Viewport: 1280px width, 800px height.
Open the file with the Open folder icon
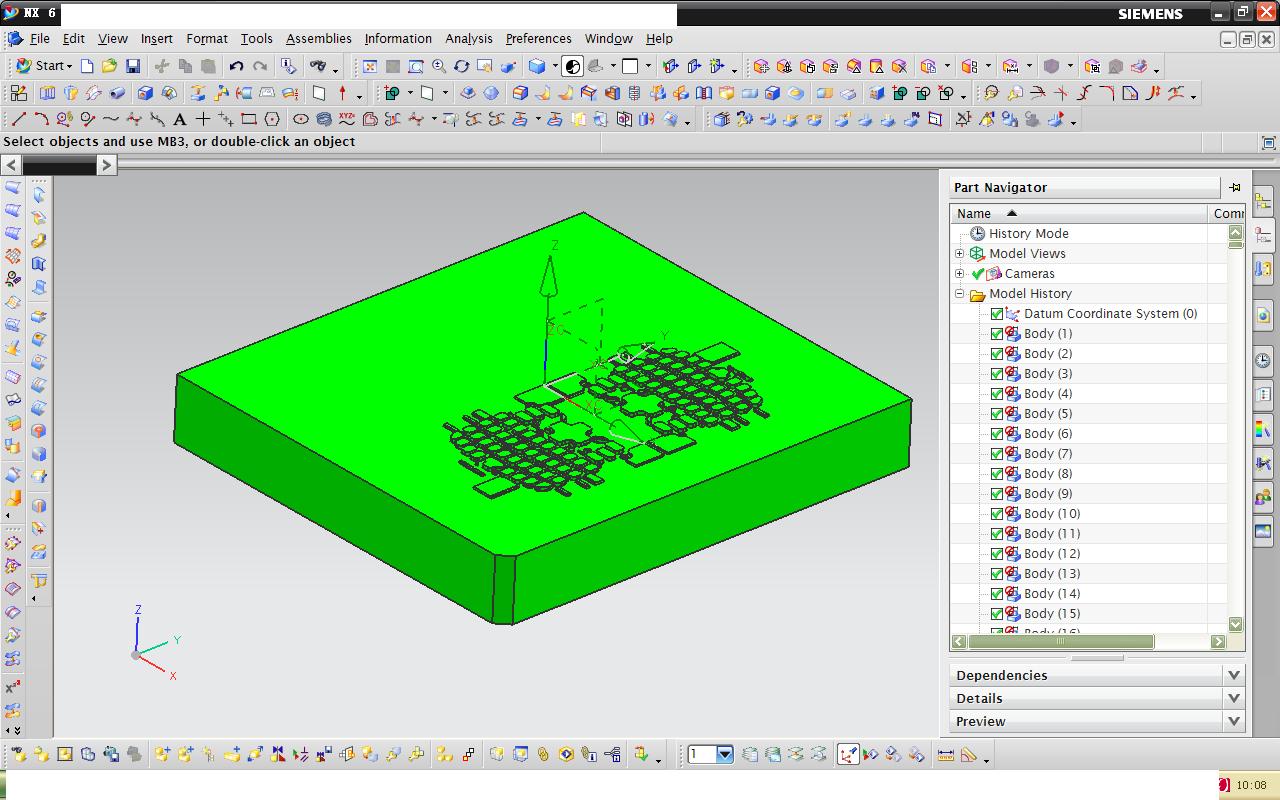[109, 66]
